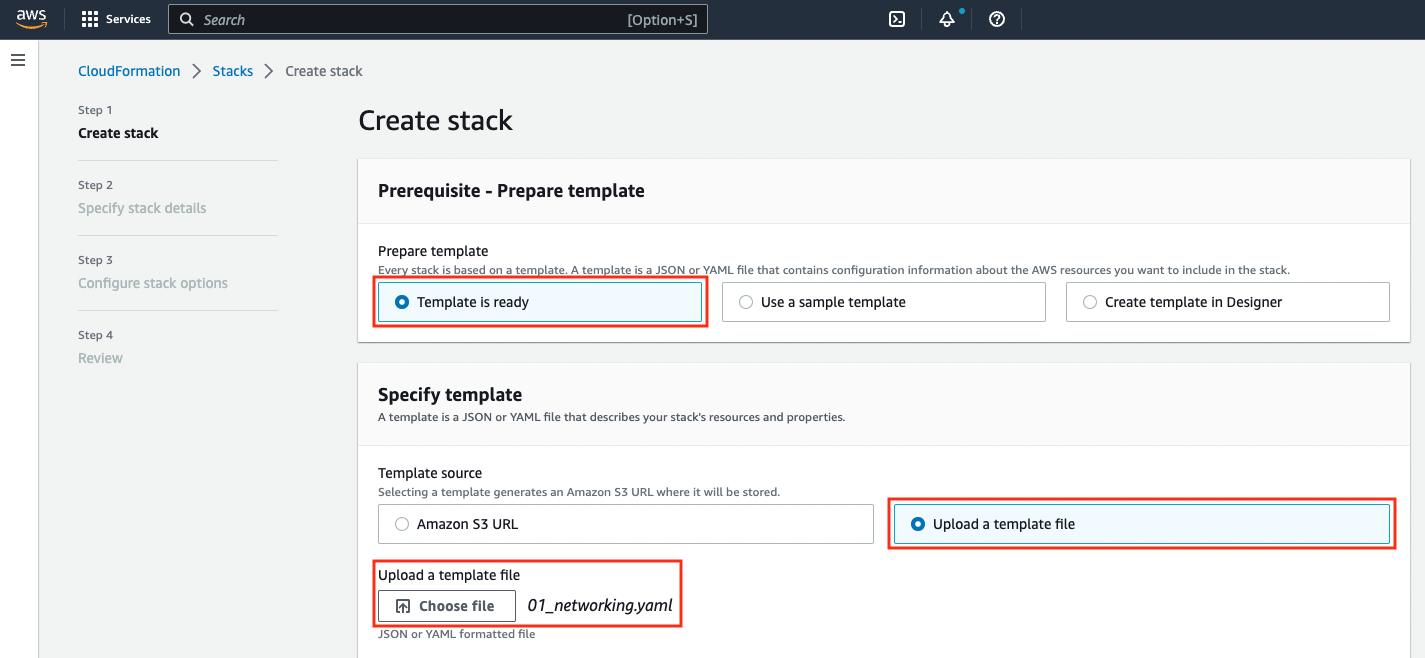The height and width of the screenshot is (658, 1425).
Task: Click the upload icon in Choose file
Action: [x=403, y=606]
